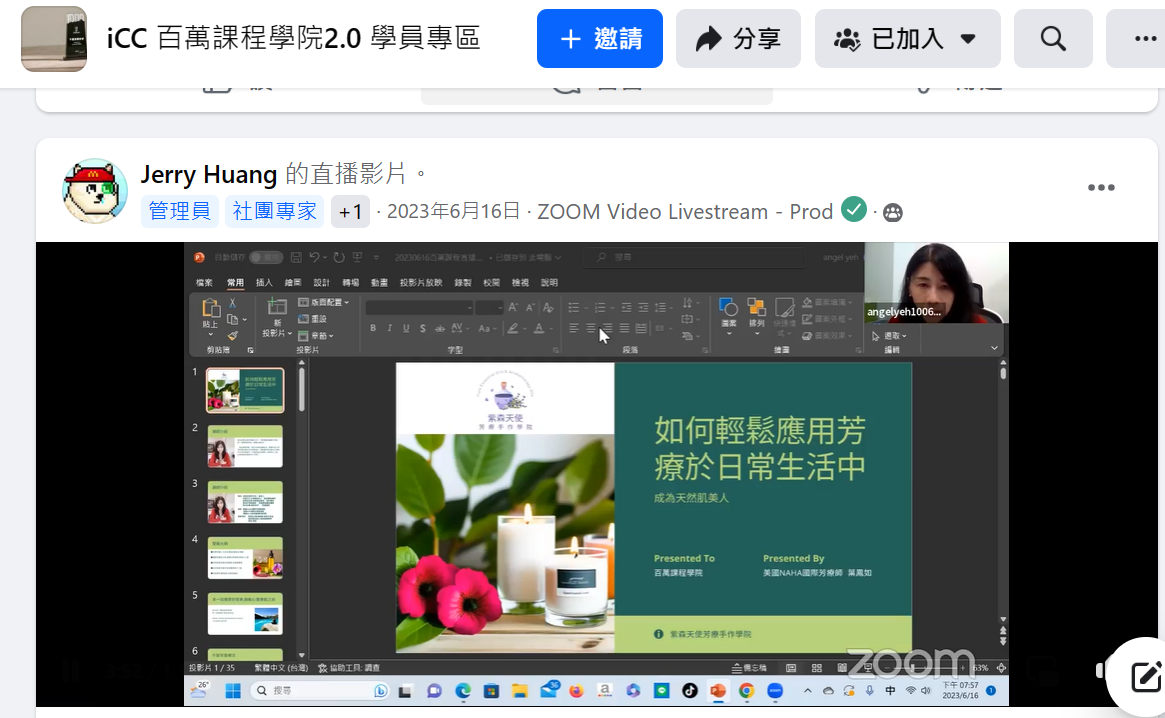Open the post's three-dot options menu
The height and width of the screenshot is (718, 1165).
[x=1100, y=188]
